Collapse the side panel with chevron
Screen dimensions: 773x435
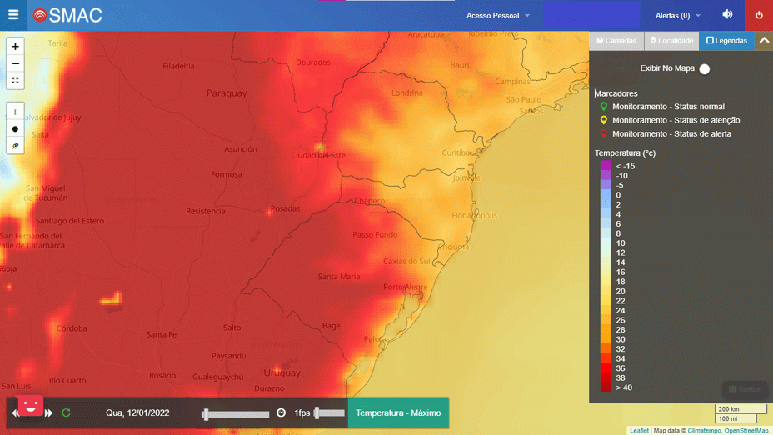(763, 41)
